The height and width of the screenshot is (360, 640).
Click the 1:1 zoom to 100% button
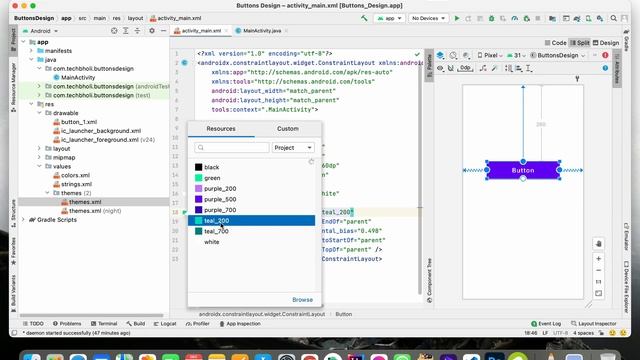click(x=598, y=282)
